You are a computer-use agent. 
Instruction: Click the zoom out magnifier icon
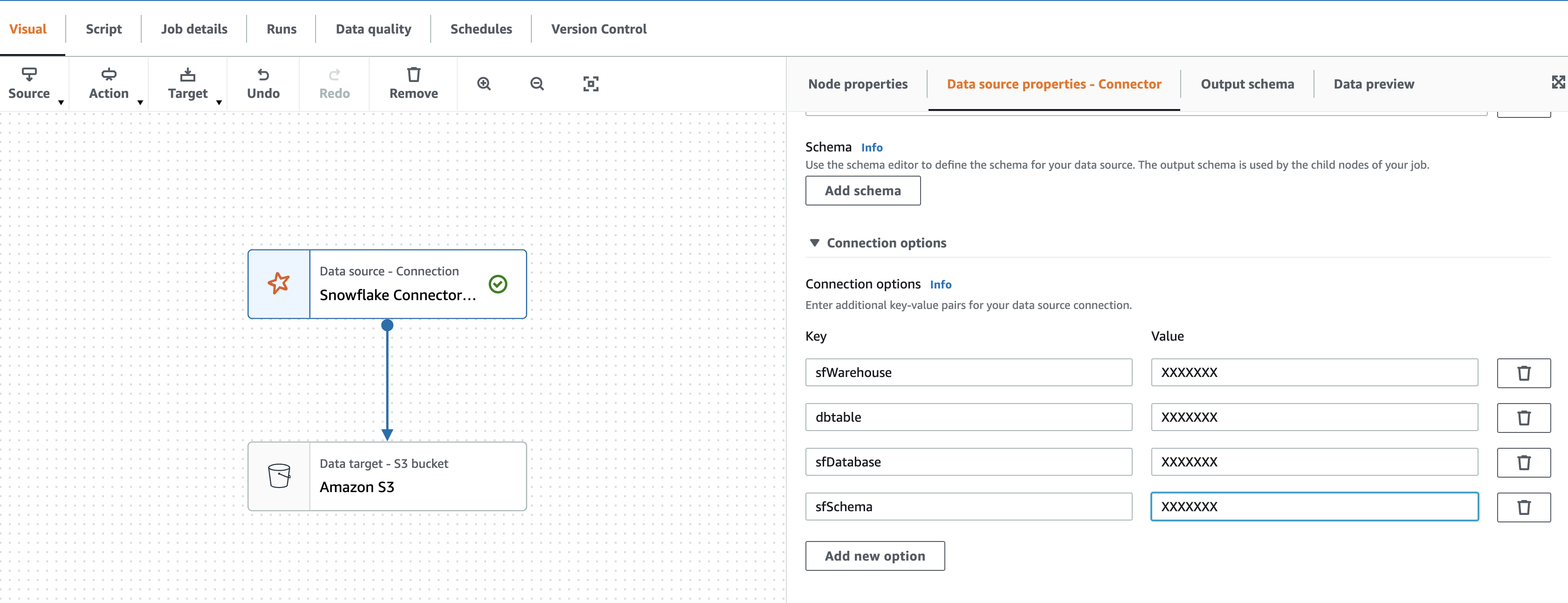coord(536,83)
